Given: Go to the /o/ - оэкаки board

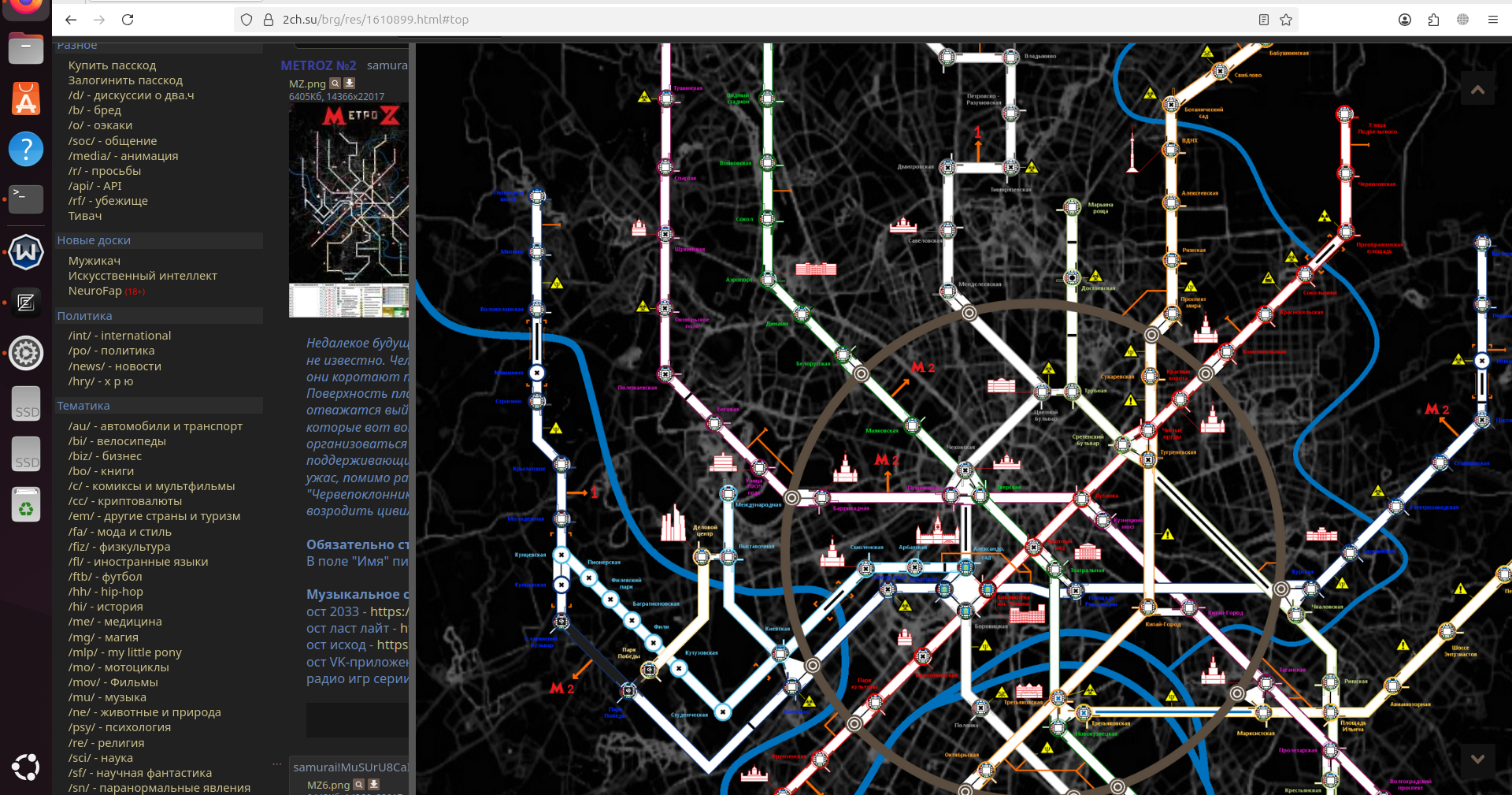Looking at the screenshot, I should coord(100,125).
